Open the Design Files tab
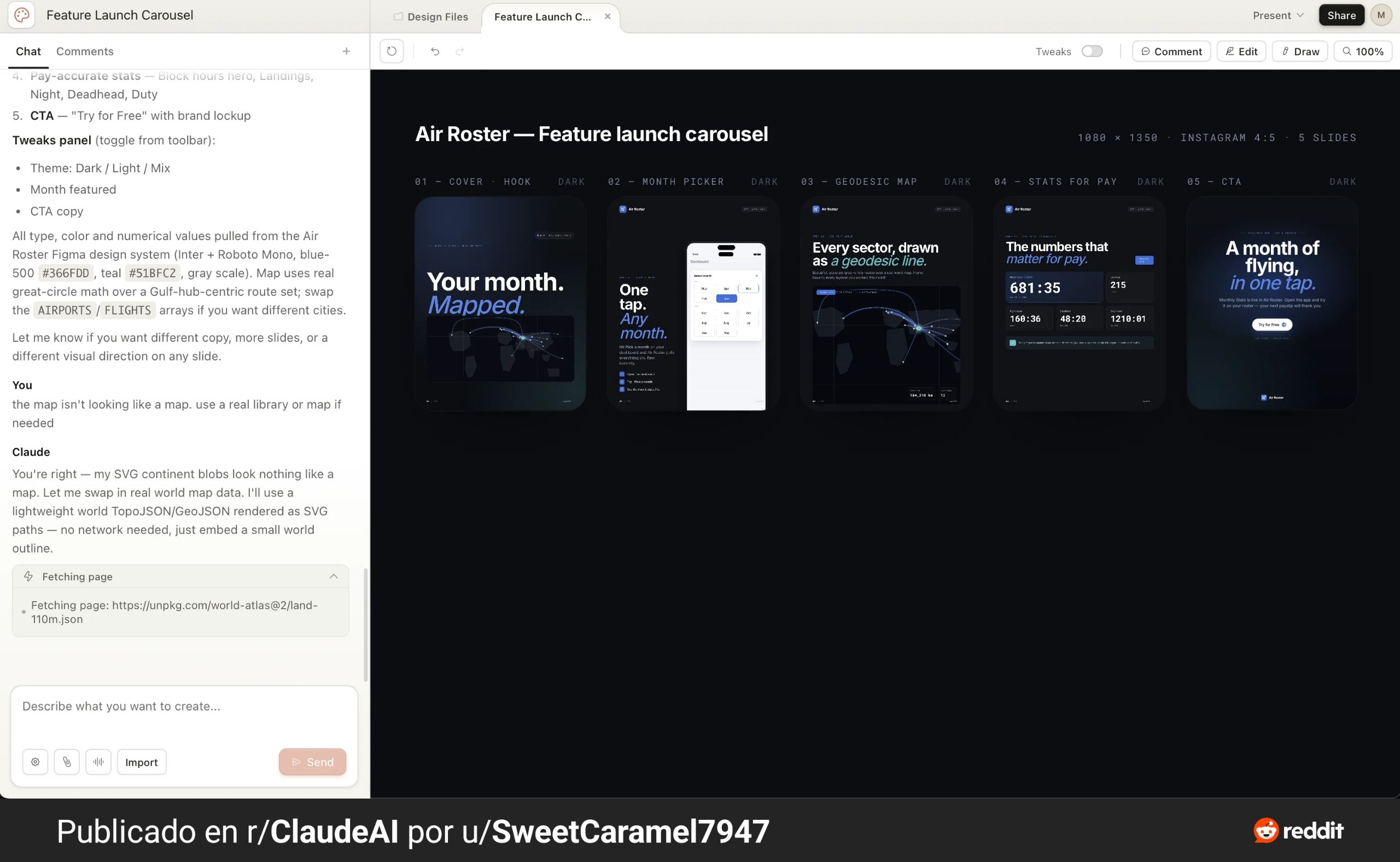This screenshot has width=1400, height=862. (x=431, y=16)
